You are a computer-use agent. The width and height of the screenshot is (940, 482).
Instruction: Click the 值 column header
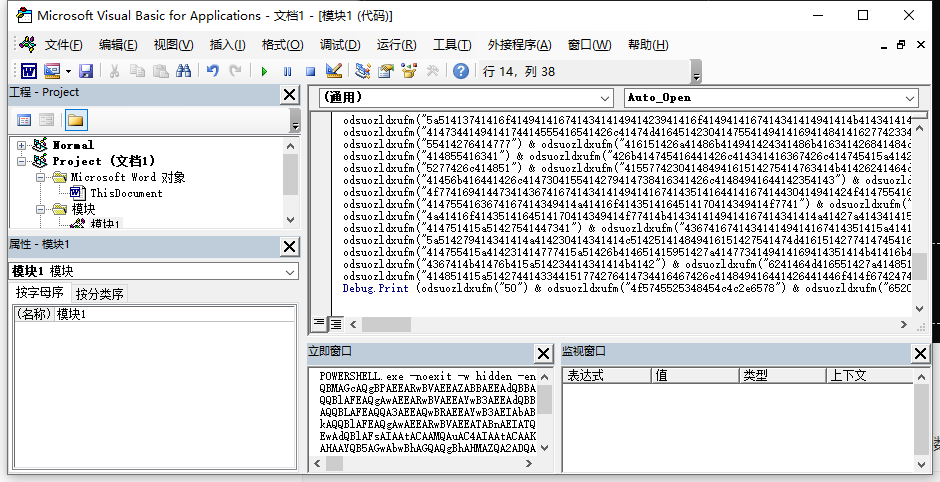pos(695,376)
